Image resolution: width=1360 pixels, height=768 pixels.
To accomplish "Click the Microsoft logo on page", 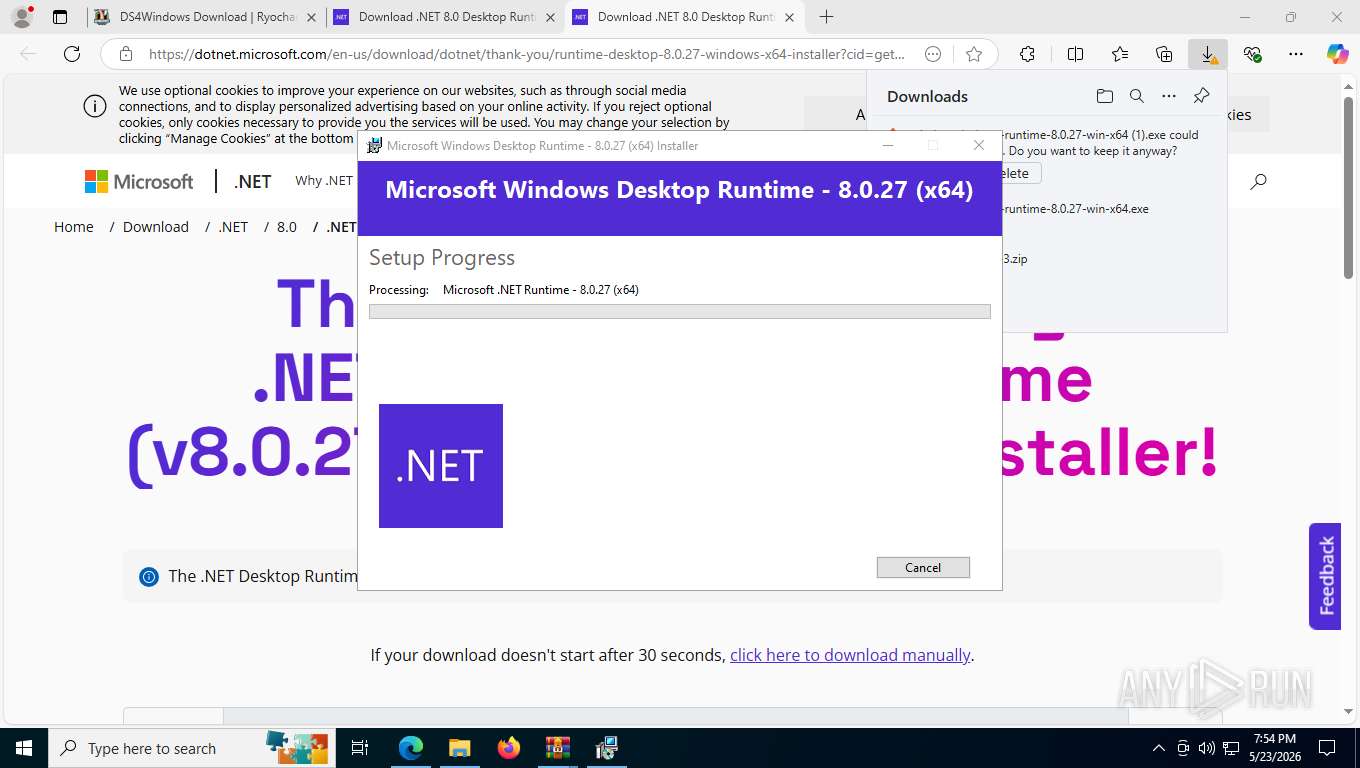I will [139, 181].
